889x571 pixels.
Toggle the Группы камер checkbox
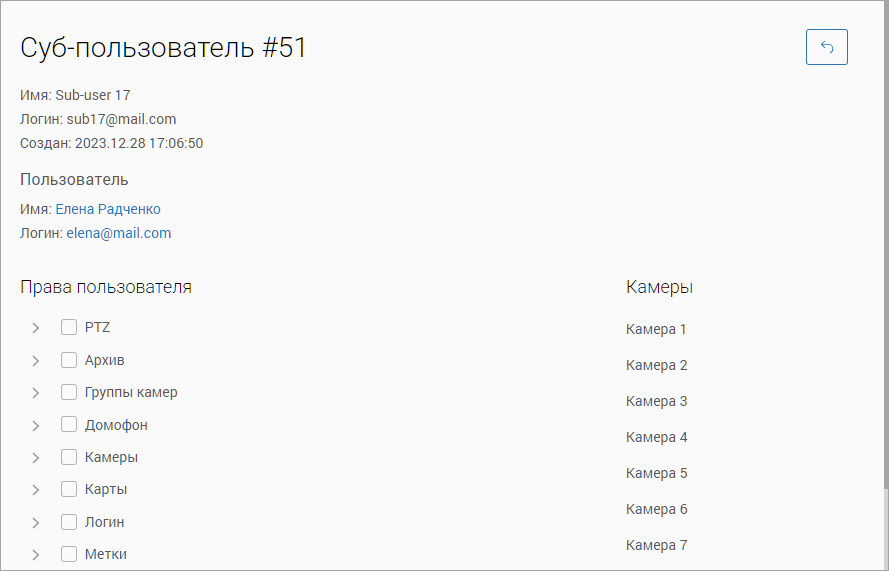pos(69,392)
